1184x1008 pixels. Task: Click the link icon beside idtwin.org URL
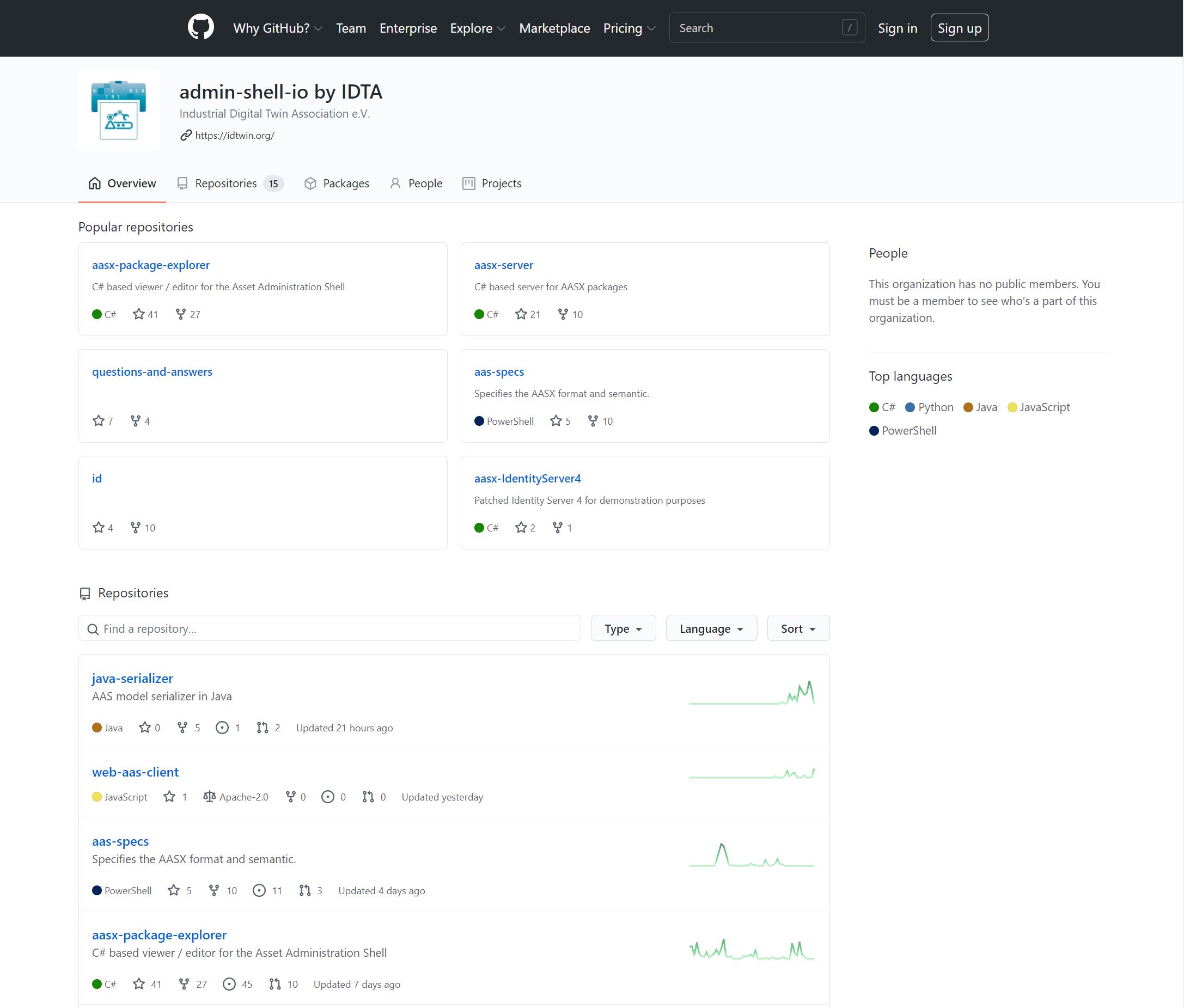(186, 136)
